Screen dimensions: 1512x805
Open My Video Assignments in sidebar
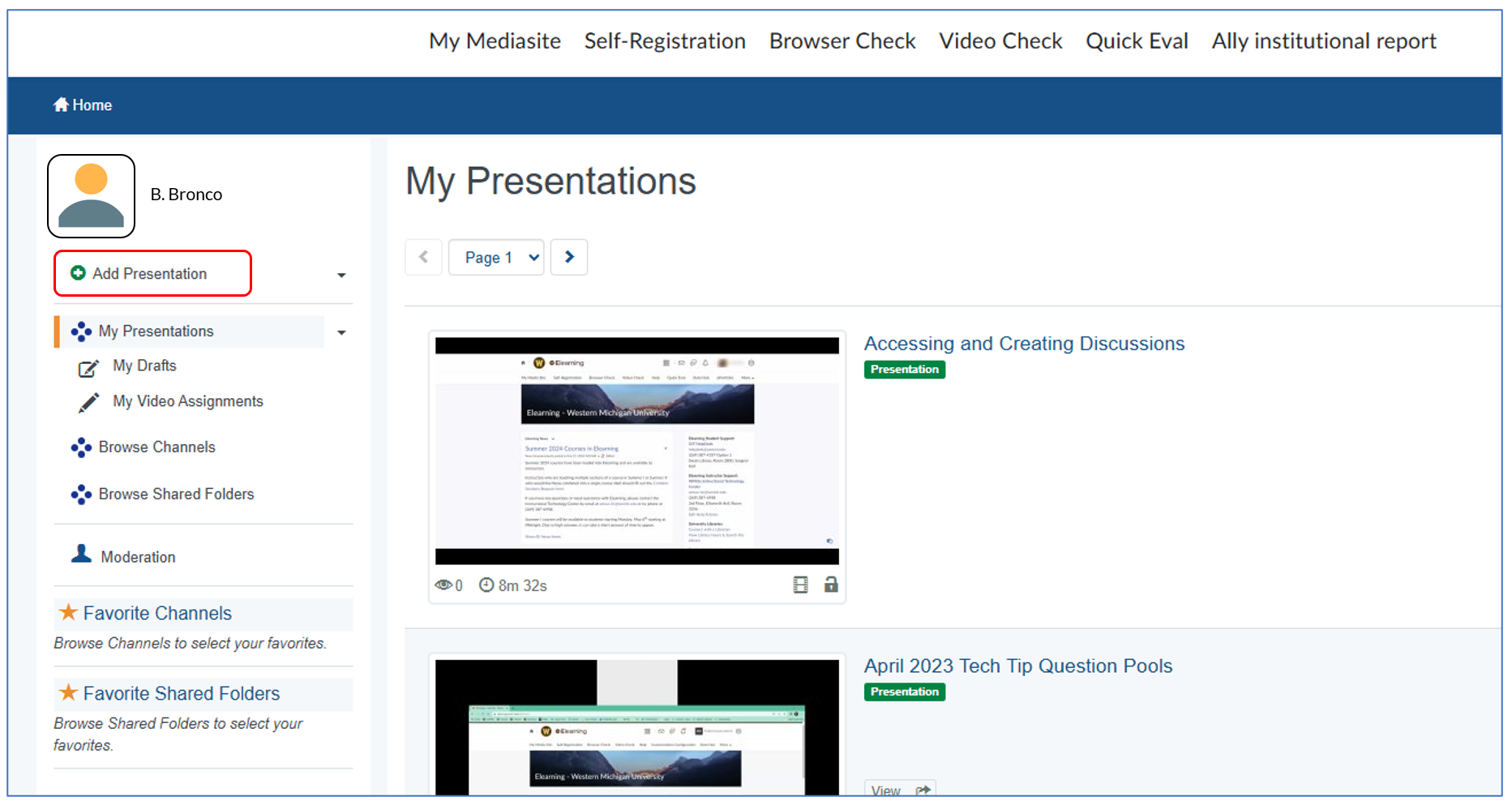tap(188, 401)
